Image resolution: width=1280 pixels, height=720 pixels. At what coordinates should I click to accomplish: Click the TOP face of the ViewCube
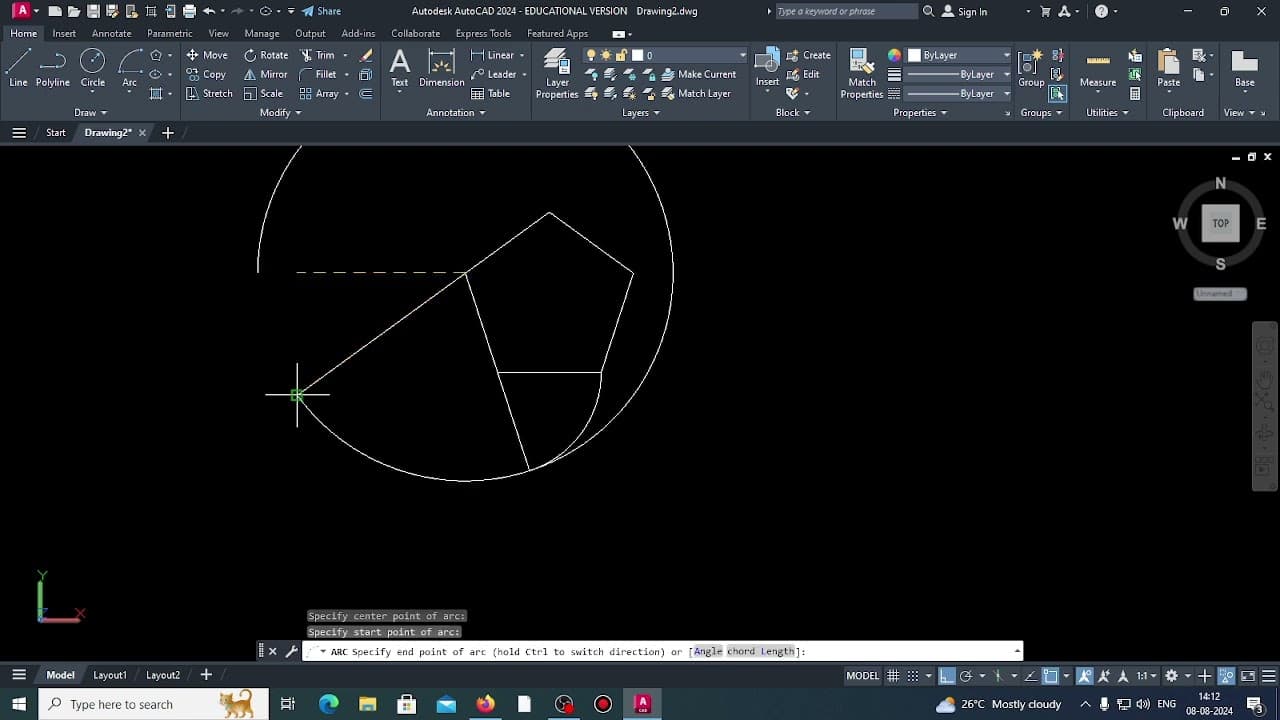tap(1220, 223)
